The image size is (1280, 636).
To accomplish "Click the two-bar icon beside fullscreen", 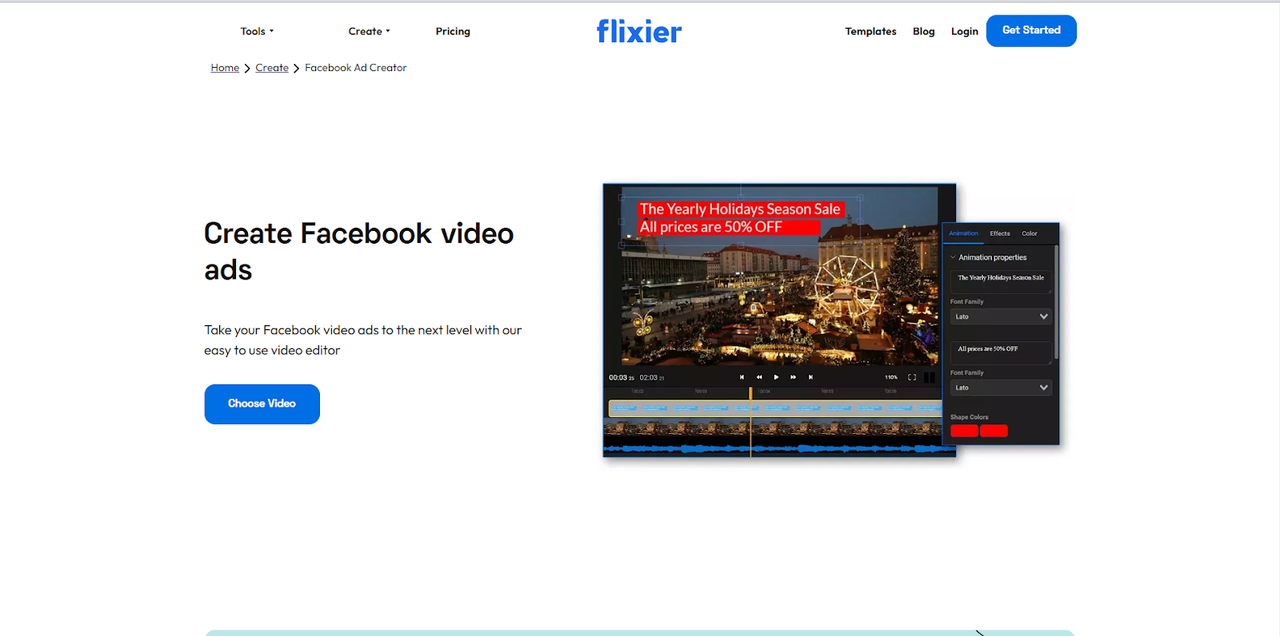I will click(x=929, y=377).
